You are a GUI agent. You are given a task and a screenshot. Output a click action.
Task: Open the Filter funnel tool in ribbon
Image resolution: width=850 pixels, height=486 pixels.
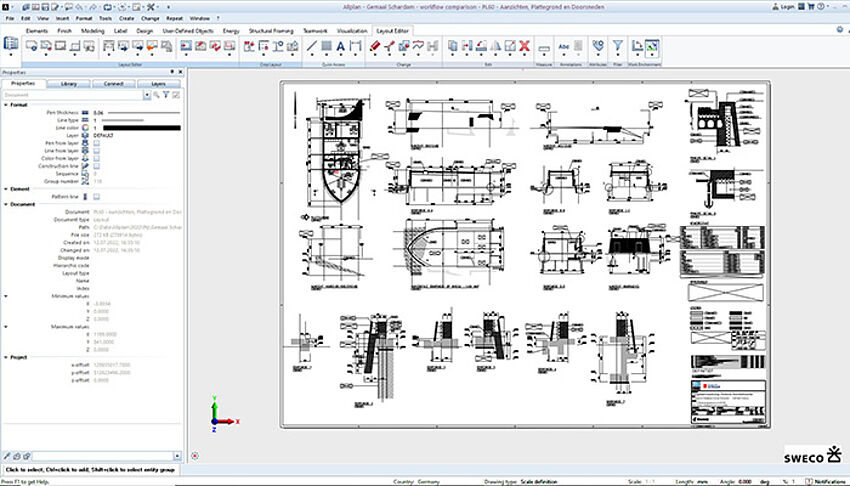tap(617, 46)
